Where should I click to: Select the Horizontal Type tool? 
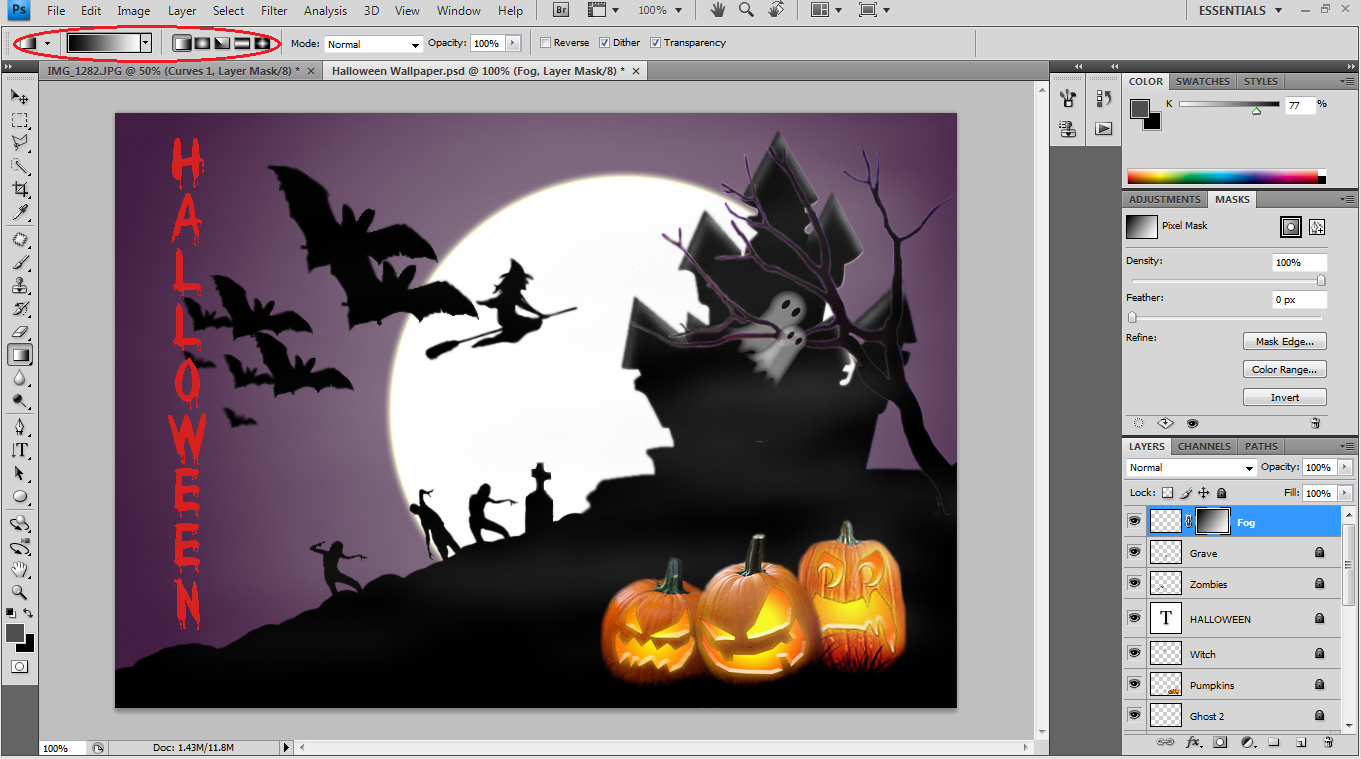(20, 450)
